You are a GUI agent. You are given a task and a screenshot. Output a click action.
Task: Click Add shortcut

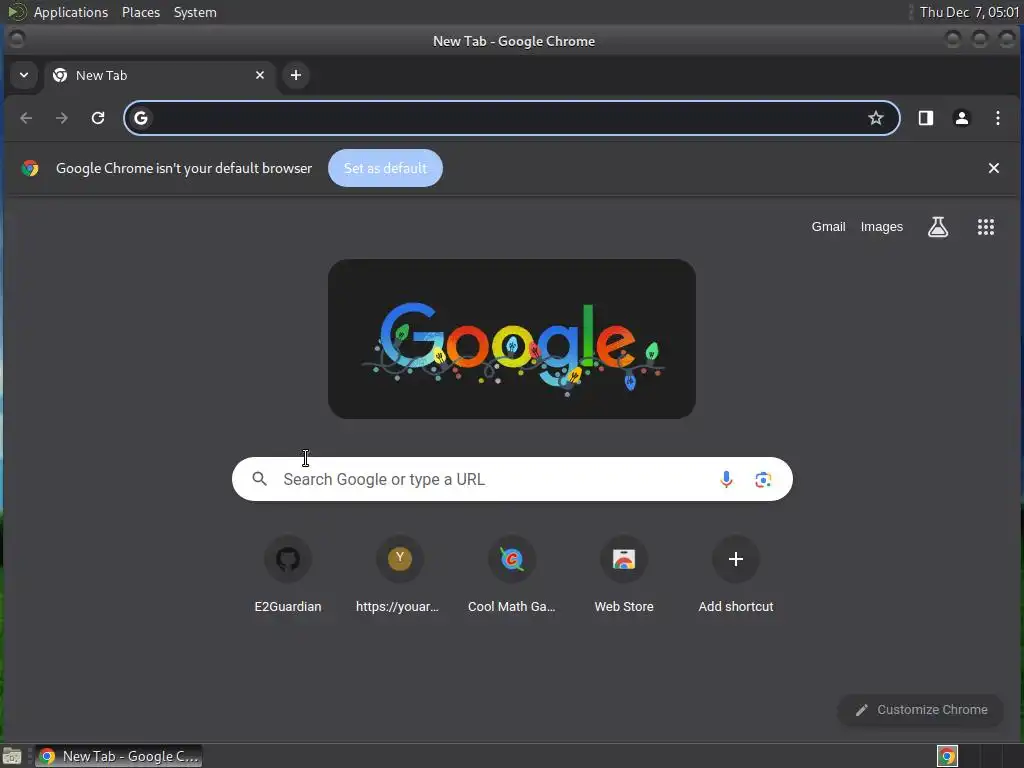[736, 576]
